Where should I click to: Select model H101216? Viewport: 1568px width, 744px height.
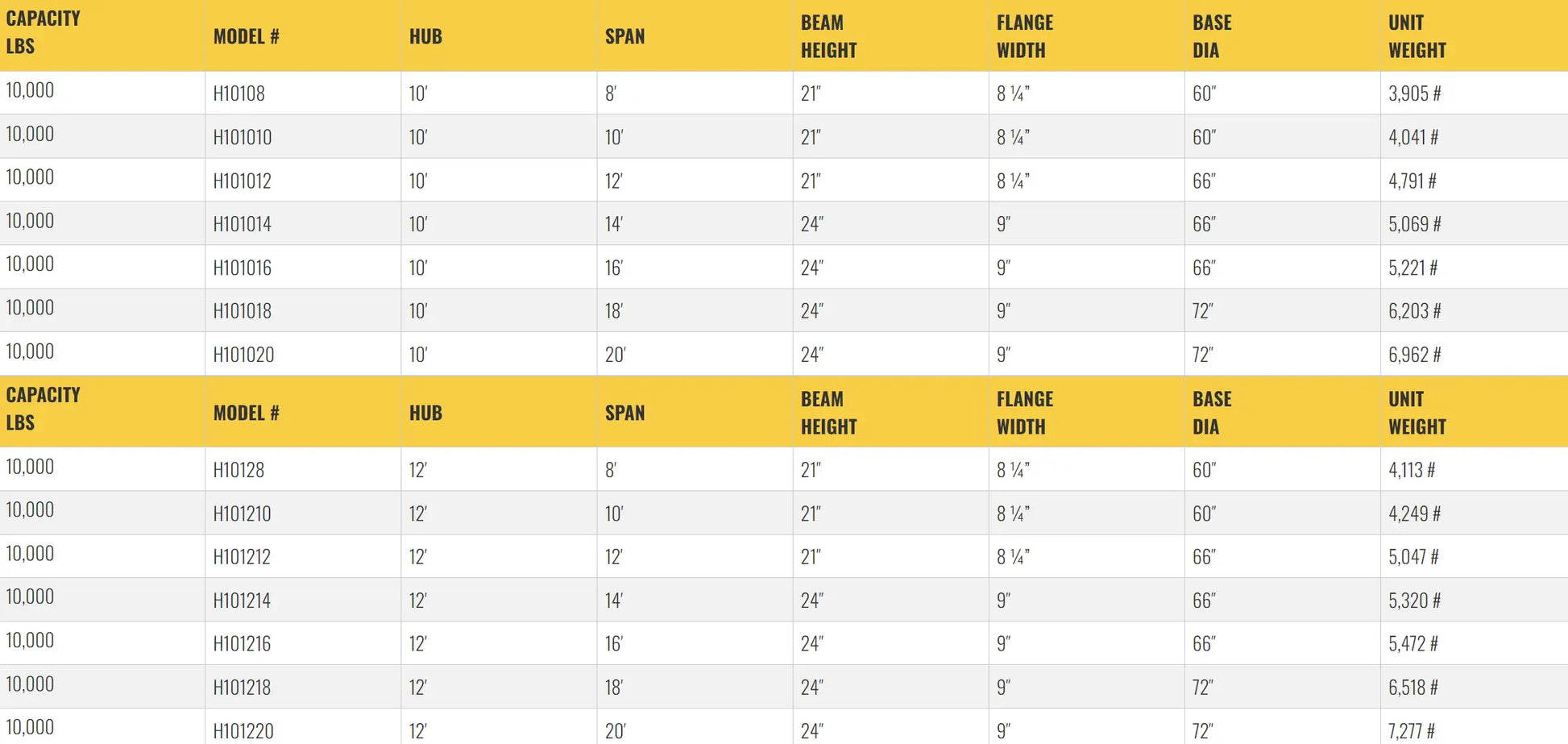click(x=242, y=644)
